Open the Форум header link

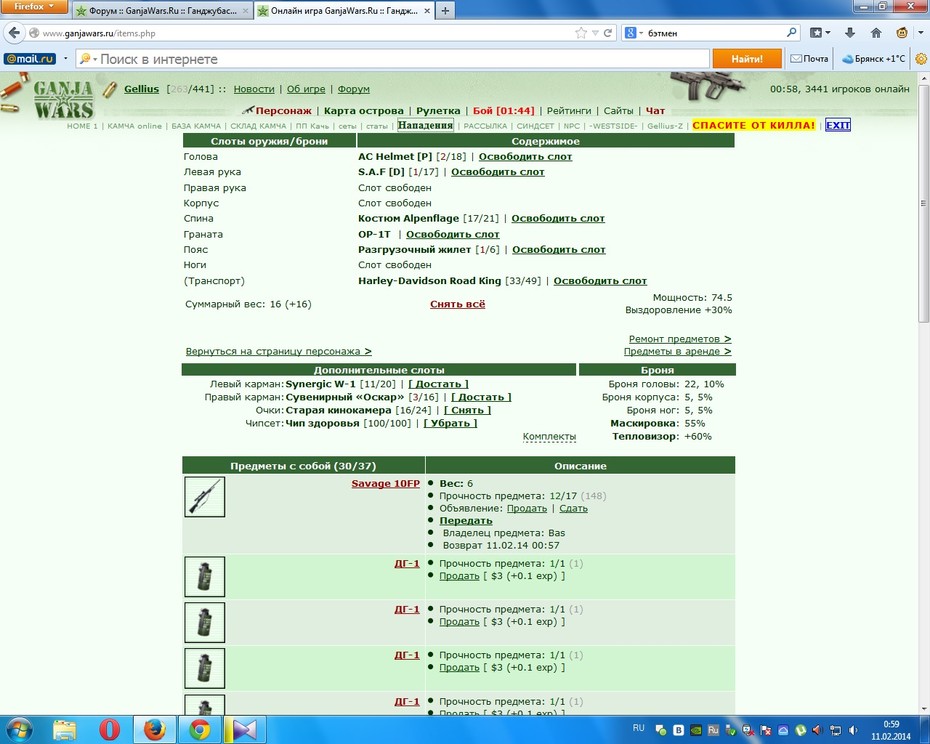coord(353,89)
